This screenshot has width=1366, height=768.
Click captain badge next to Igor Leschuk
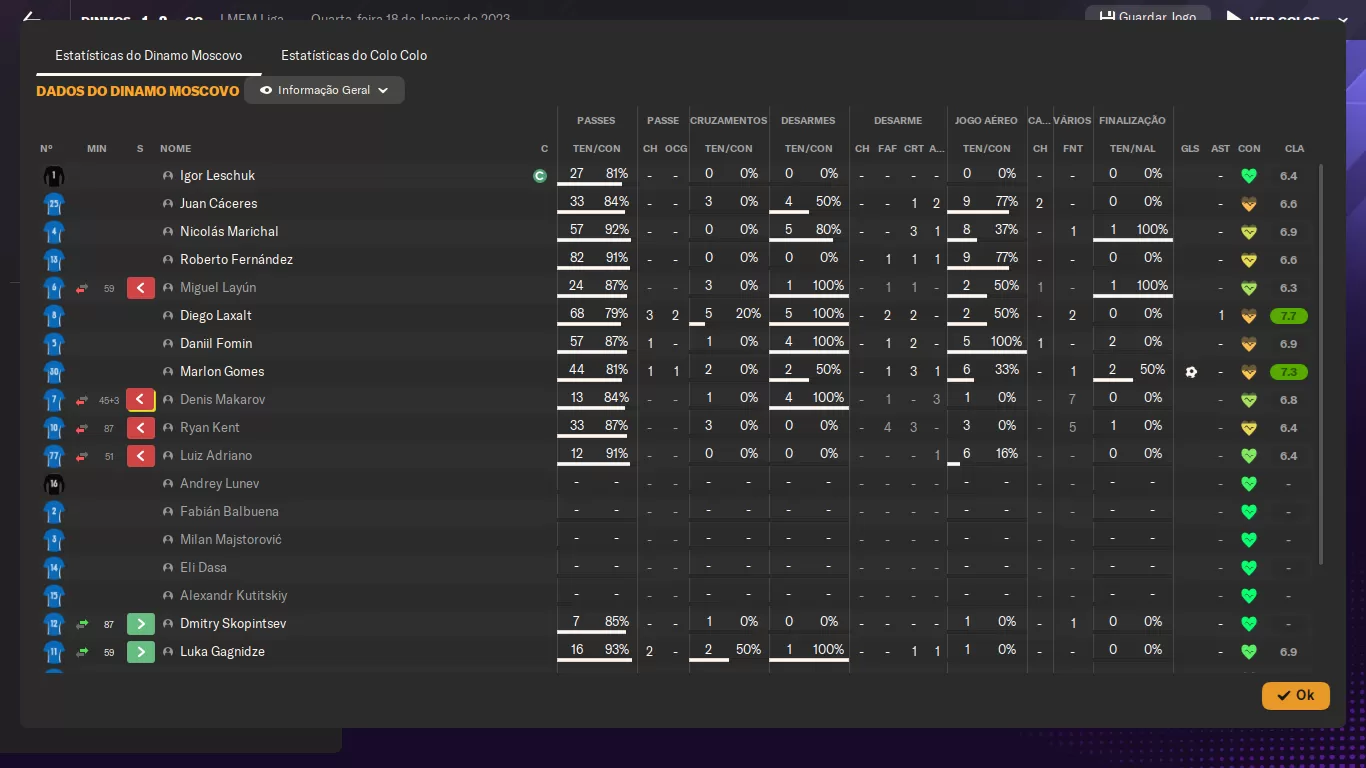tap(540, 176)
